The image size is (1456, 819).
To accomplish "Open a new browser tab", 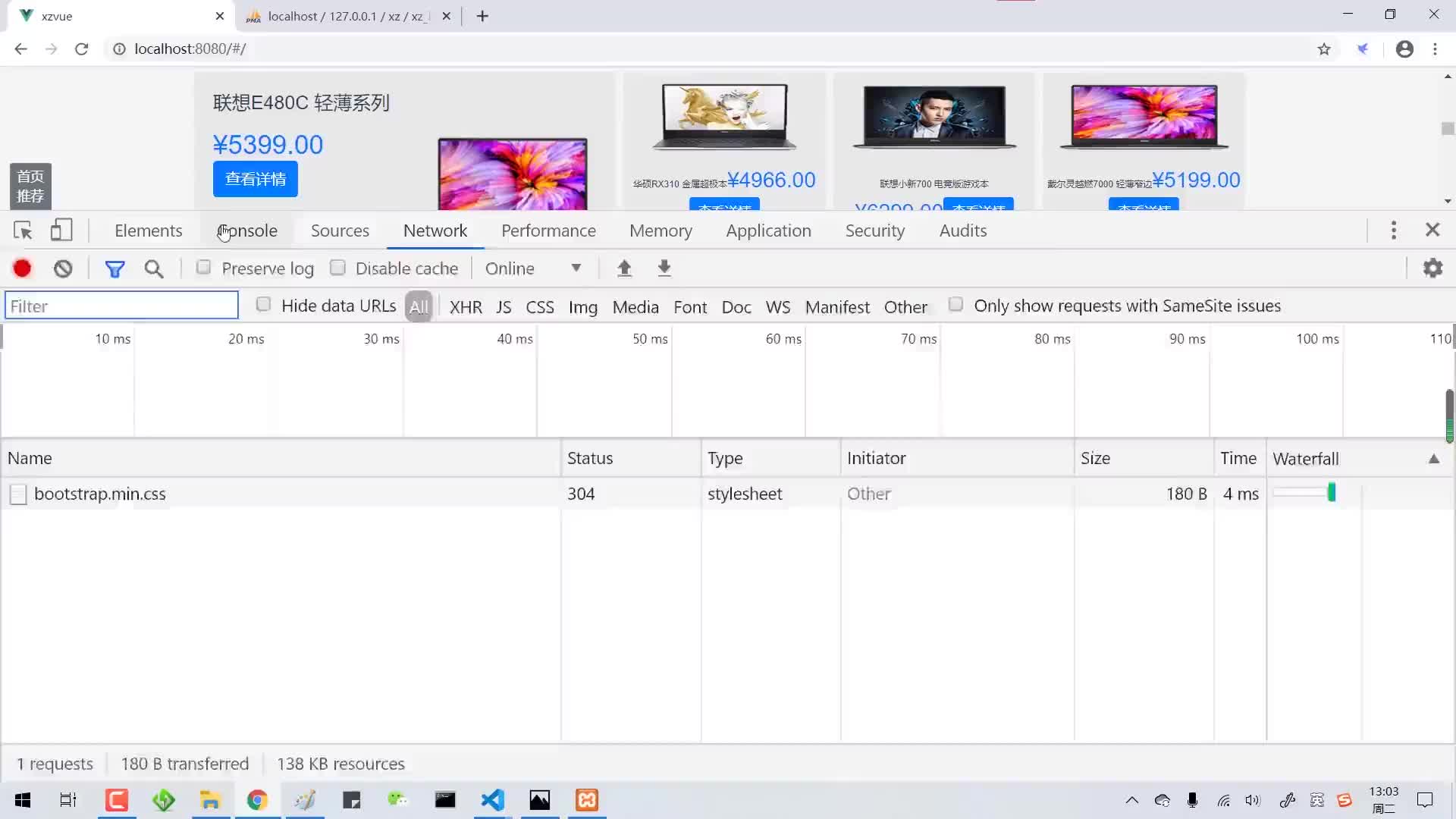I will (x=482, y=16).
